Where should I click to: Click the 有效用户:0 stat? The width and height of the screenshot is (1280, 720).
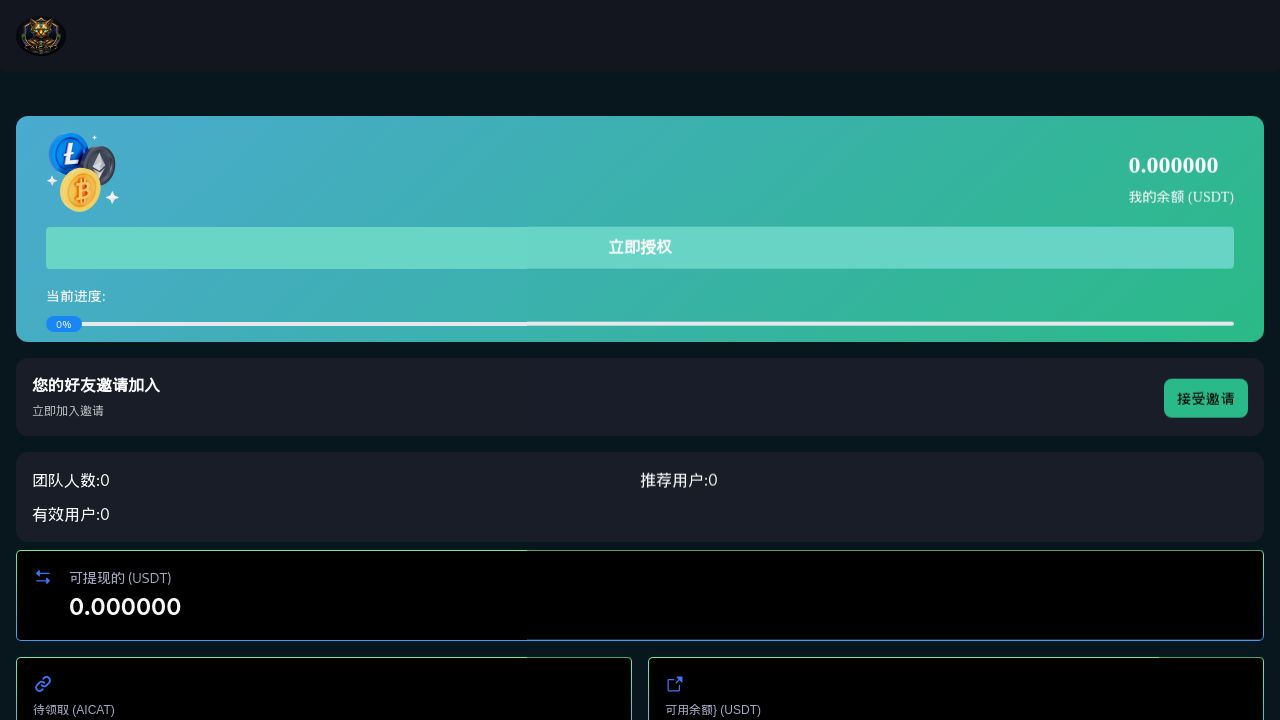71,515
